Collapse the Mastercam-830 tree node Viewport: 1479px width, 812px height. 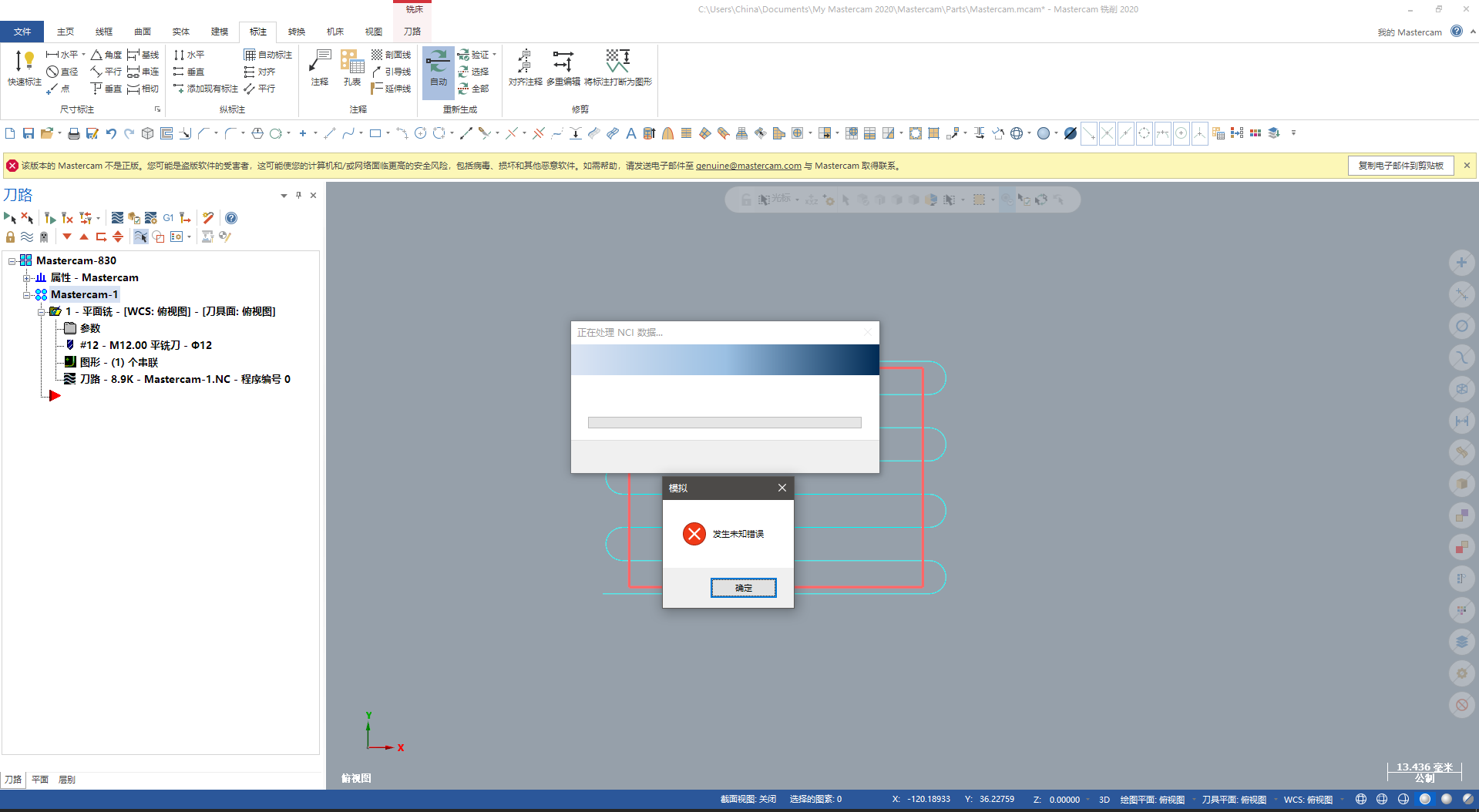tap(12, 261)
